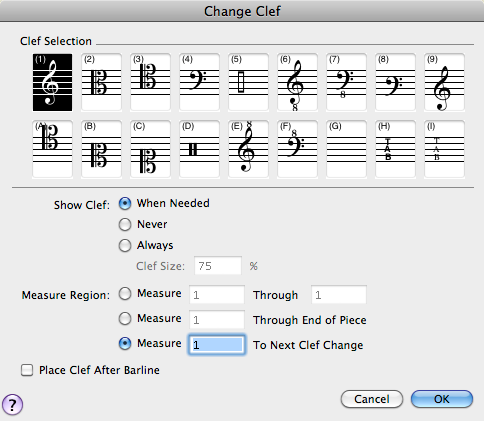Viewport: 484px width, 421px height.
Task: Click the Measure Region label
Action: click(66, 295)
